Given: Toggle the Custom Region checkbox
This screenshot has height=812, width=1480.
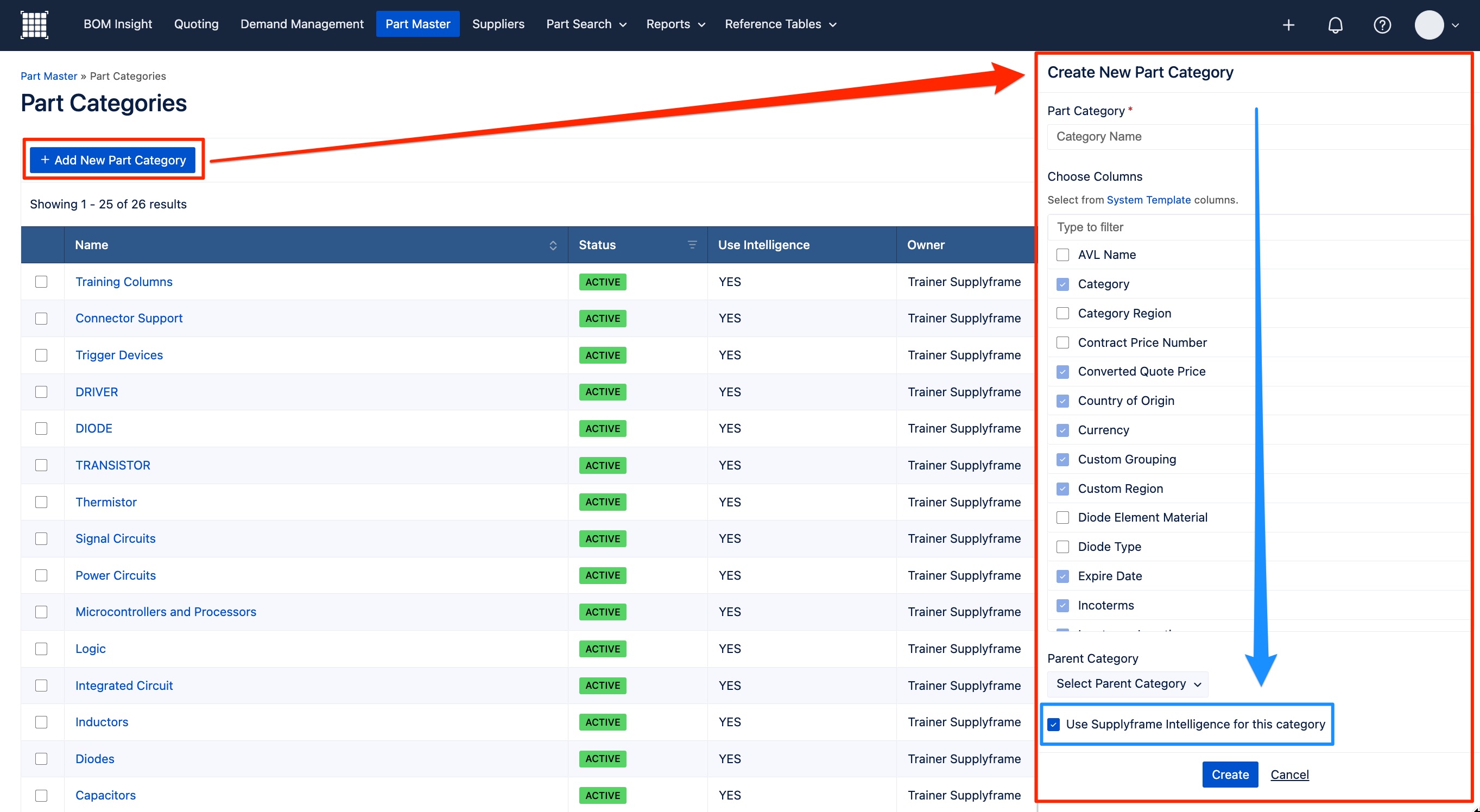Looking at the screenshot, I should point(1062,489).
